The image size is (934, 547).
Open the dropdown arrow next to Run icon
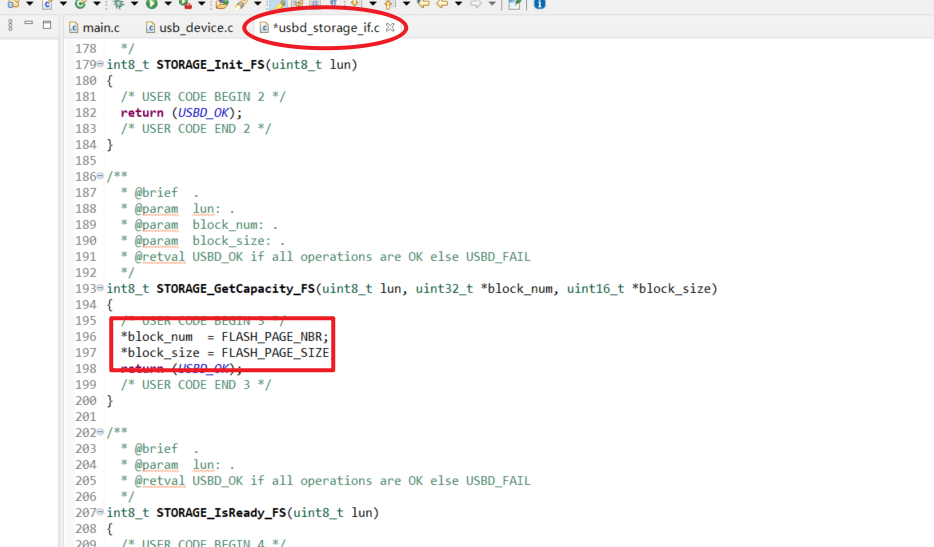[168, 4]
